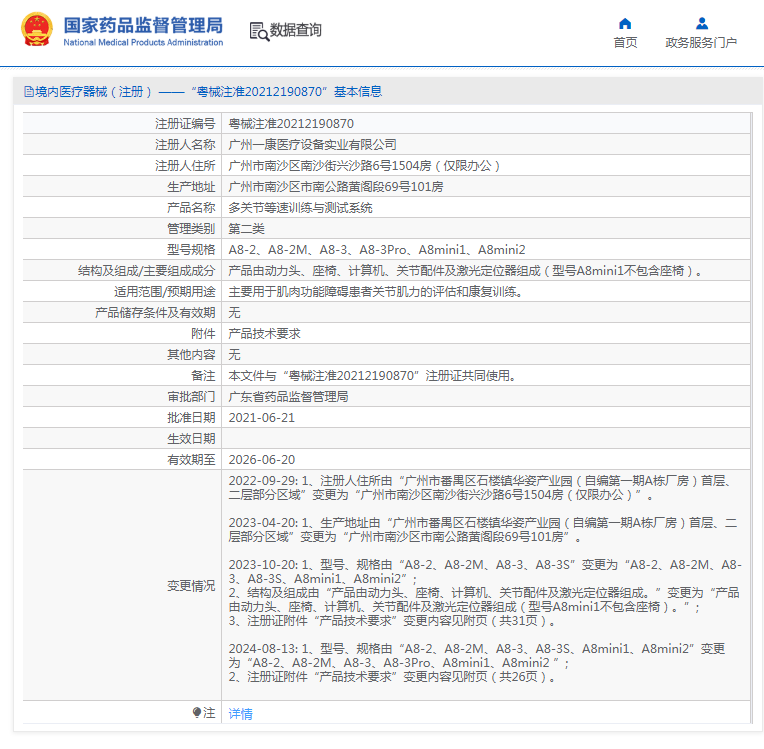
Task: Click the 注册人名称 row label
Action: [x=185, y=145]
